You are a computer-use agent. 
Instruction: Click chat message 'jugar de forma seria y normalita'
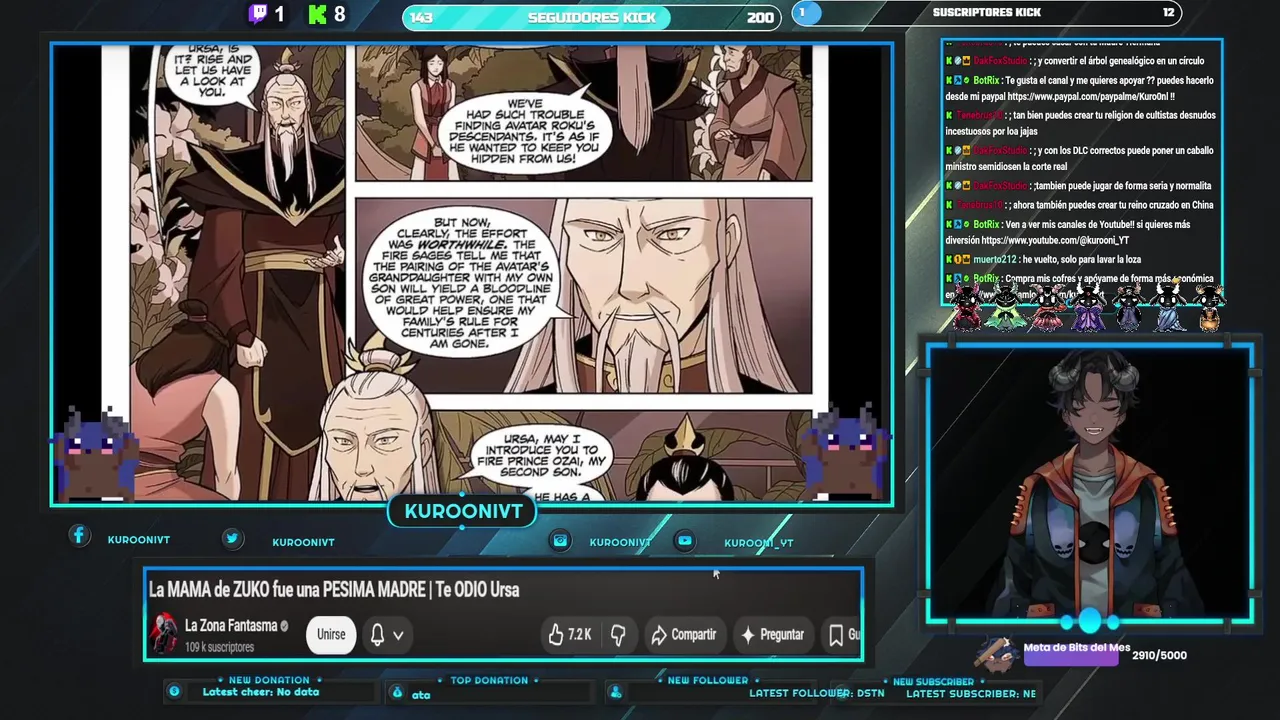point(1078,186)
